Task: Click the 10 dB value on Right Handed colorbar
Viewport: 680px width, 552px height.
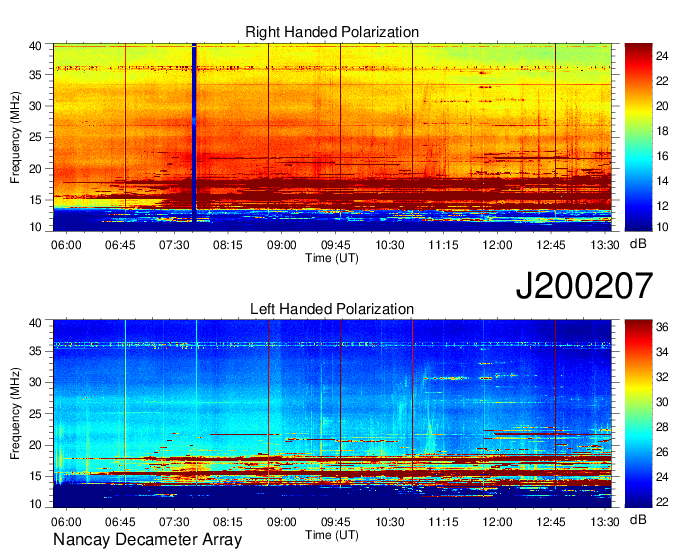Action: 662,227
